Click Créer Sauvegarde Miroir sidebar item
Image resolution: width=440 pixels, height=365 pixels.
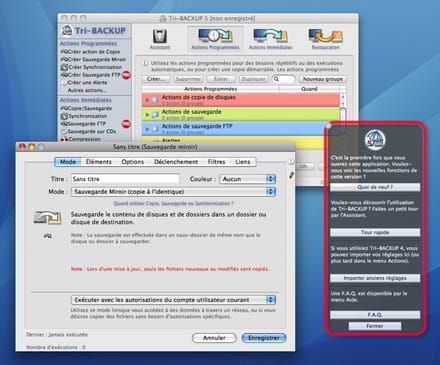pos(93,59)
